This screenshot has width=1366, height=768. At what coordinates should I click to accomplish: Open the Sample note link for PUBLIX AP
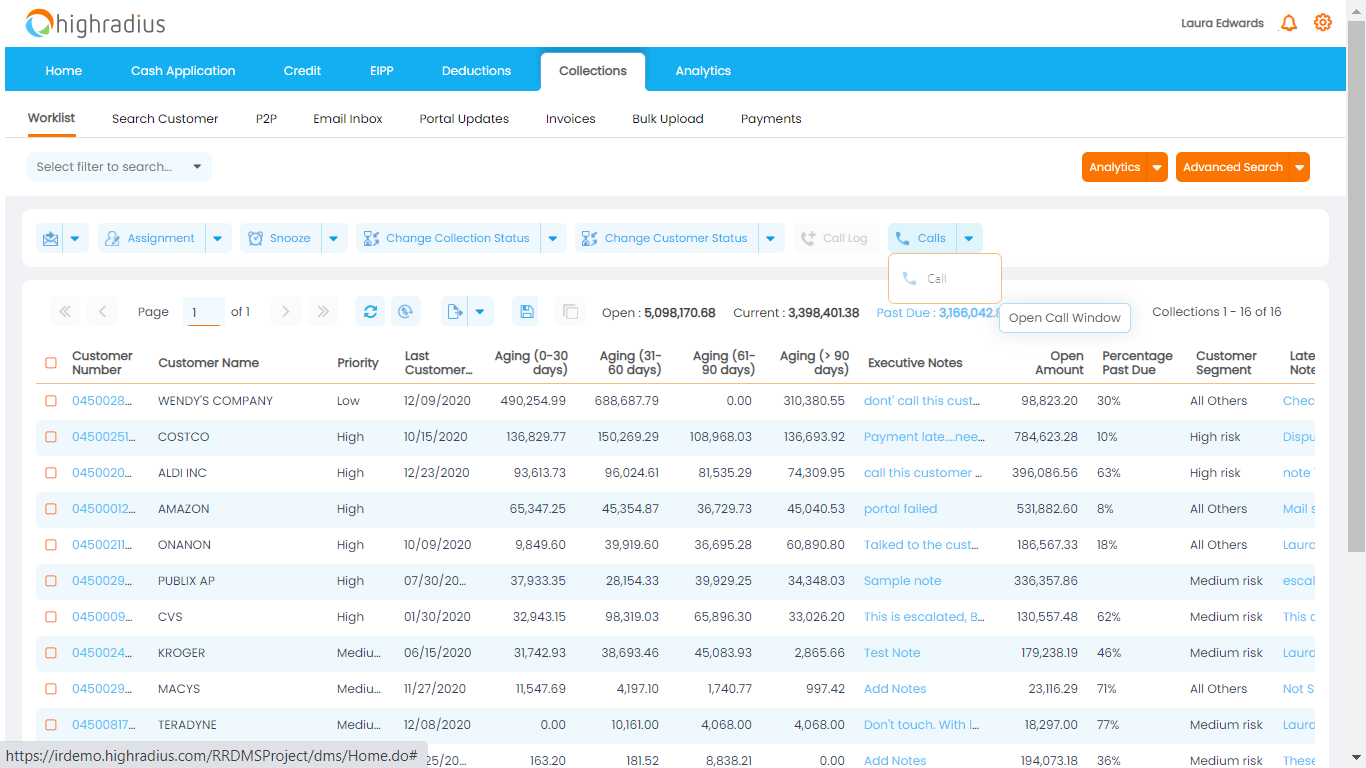[902, 580]
